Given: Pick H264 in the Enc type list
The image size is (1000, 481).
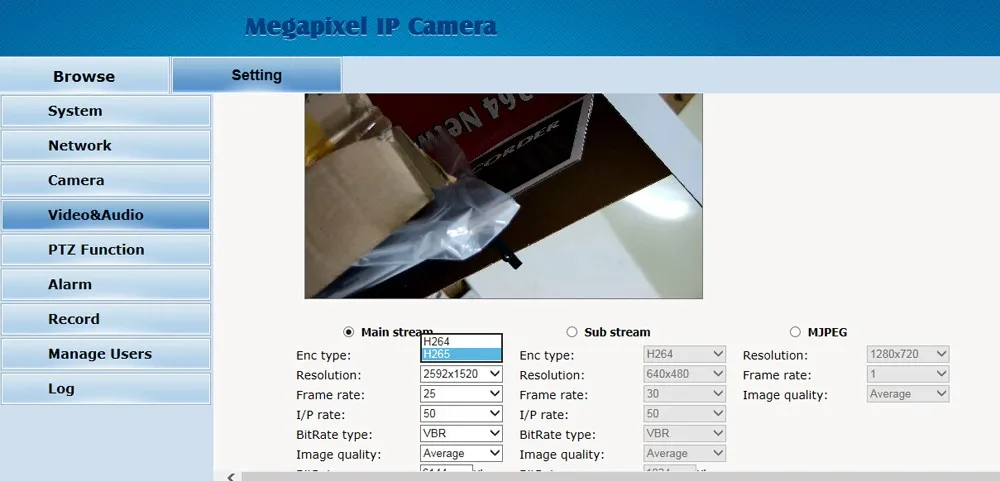Looking at the screenshot, I should coord(461,342).
